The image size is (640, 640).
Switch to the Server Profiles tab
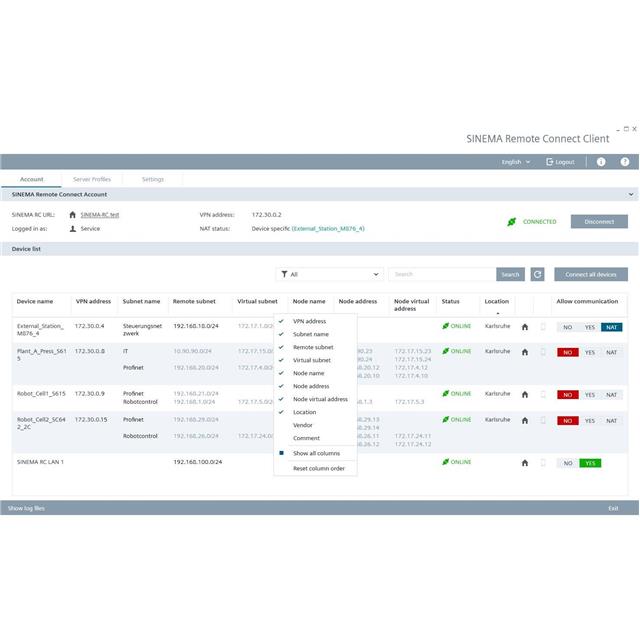pyautogui.click(x=92, y=179)
